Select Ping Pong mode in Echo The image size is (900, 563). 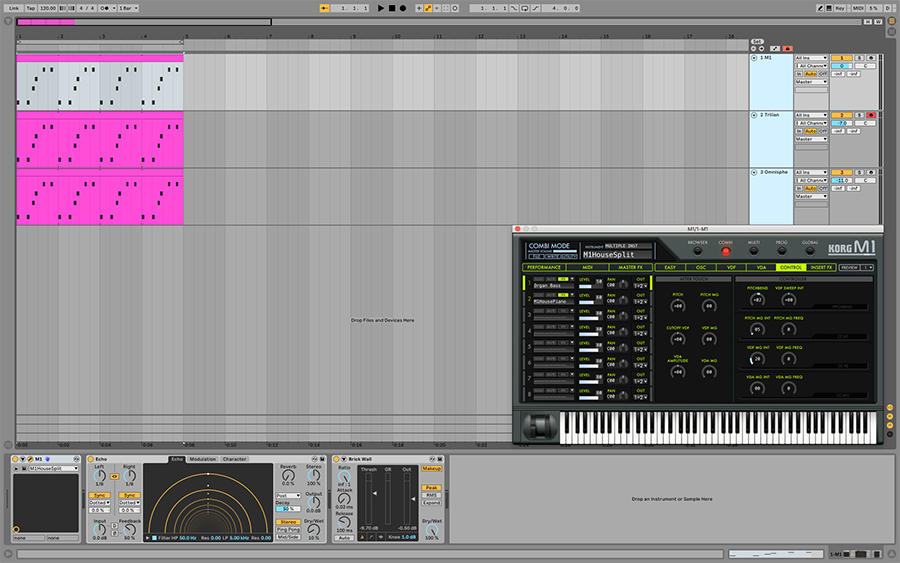pyautogui.click(x=288, y=530)
